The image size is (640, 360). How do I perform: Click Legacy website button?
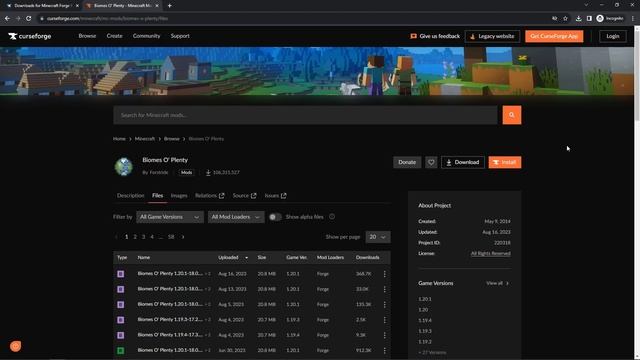(x=492, y=36)
